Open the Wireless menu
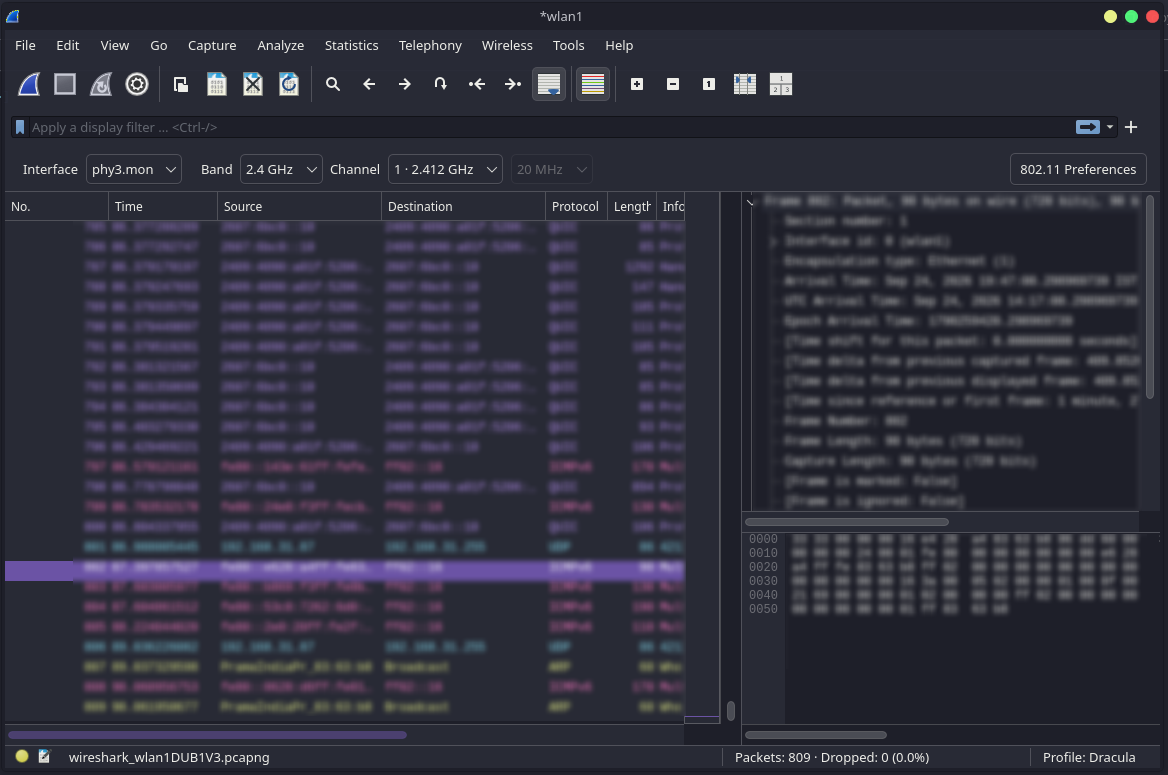 pos(507,45)
